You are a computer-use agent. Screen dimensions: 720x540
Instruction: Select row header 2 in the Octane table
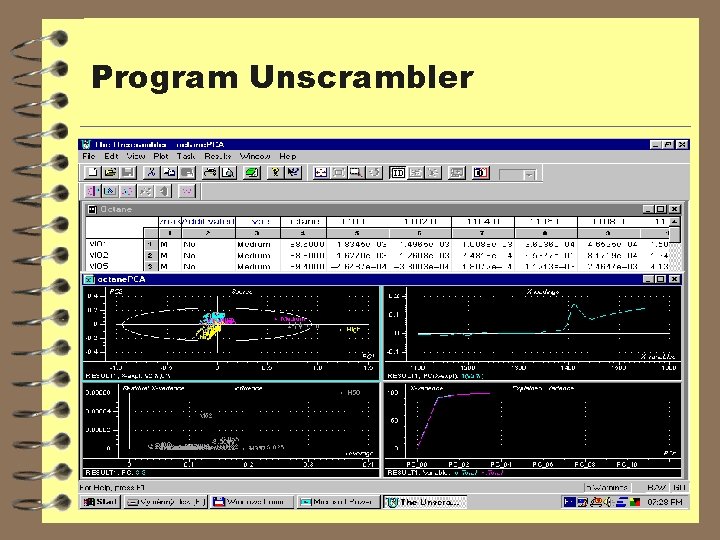(150, 255)
